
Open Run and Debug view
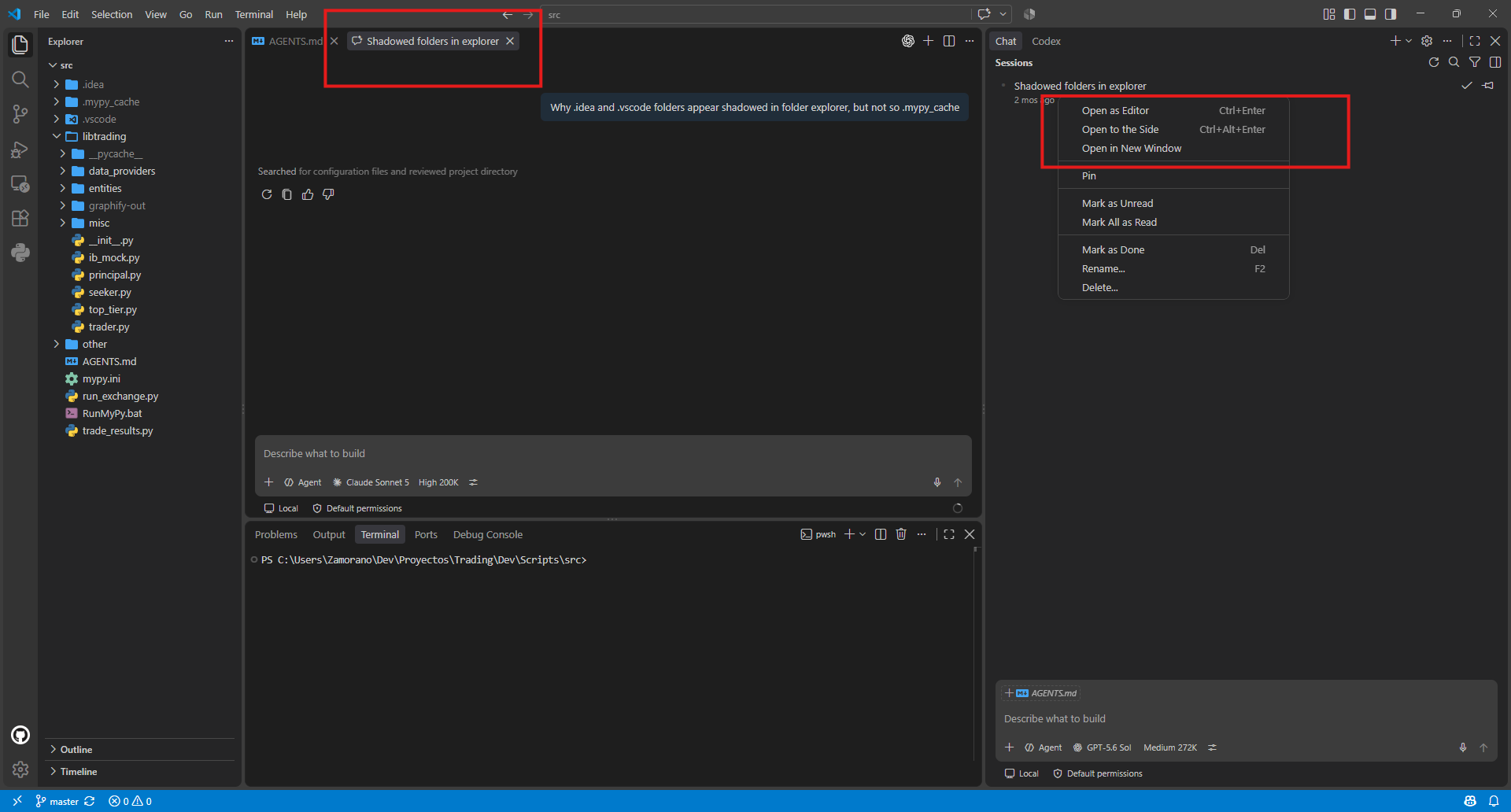[x=20, y=149]
